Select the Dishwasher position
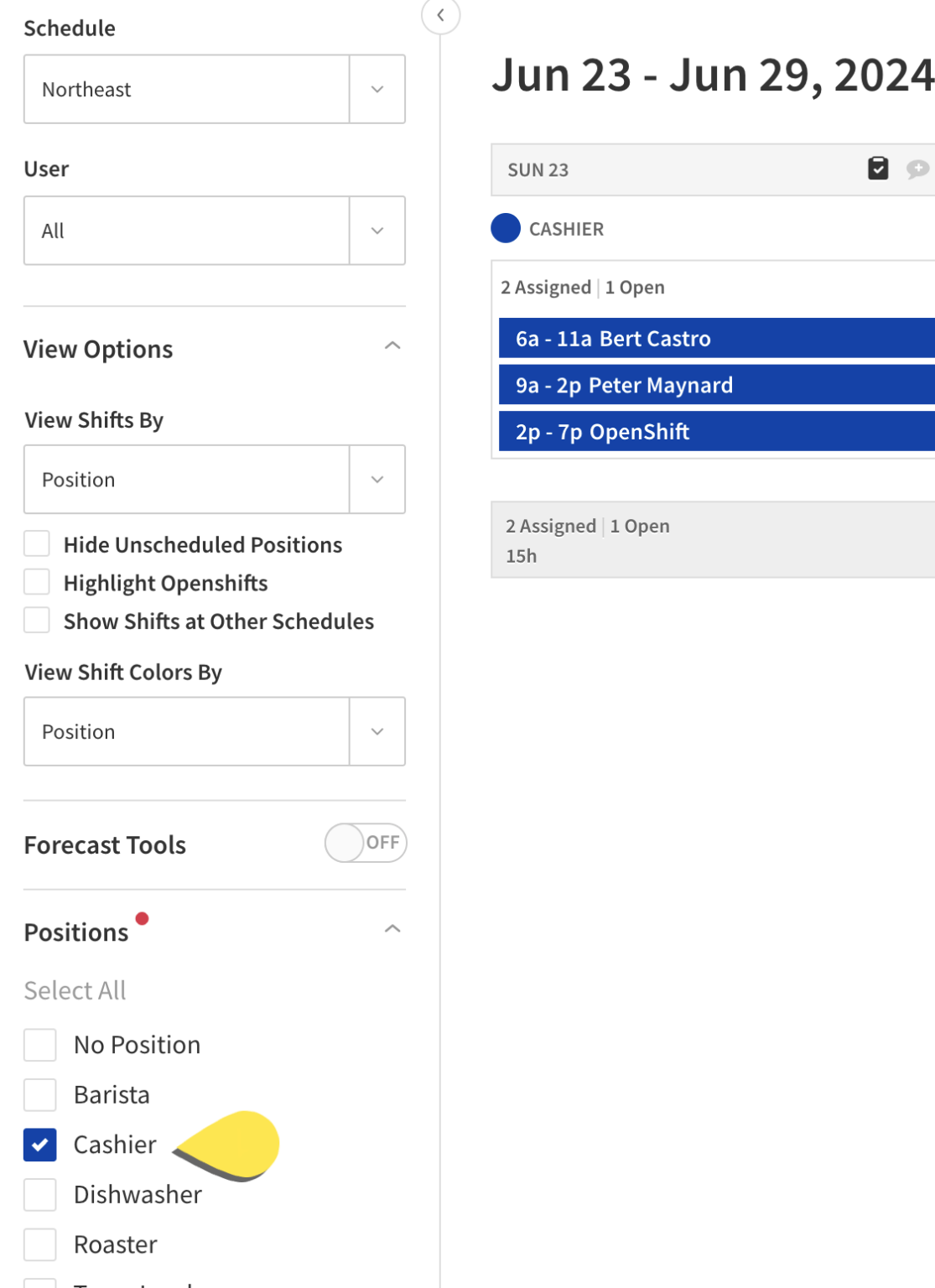This screenshot has height=1288, width=935. point(39,1194)
